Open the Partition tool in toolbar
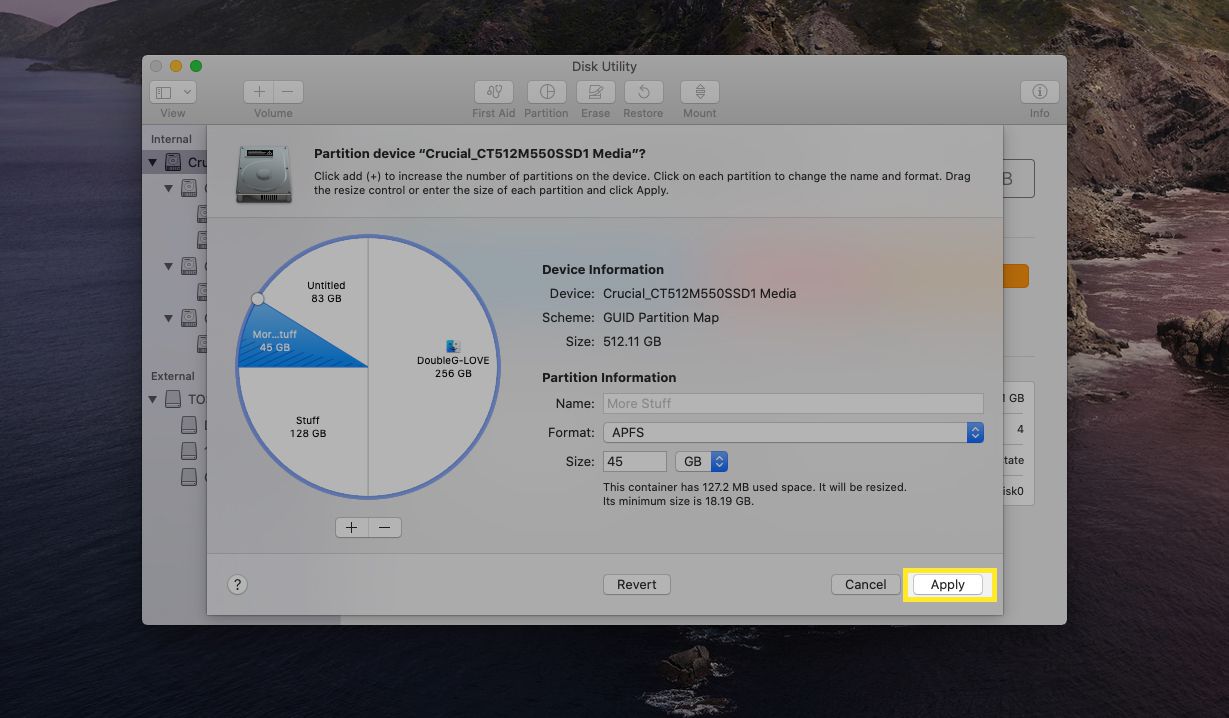Viewport: 1229px width, 718px height. 546,92
